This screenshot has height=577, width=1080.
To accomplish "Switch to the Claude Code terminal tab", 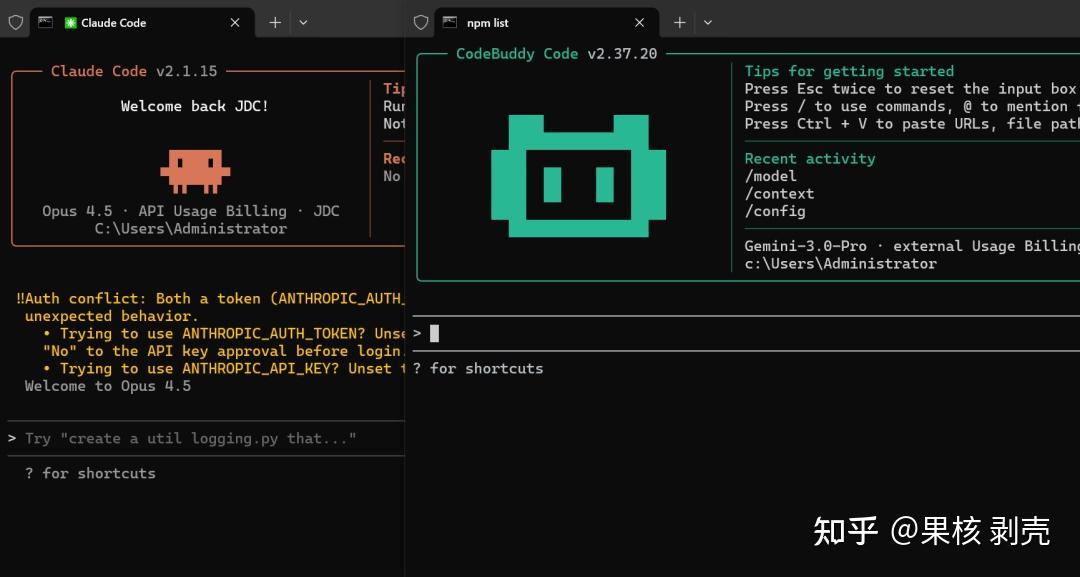I will click(143, 23).
